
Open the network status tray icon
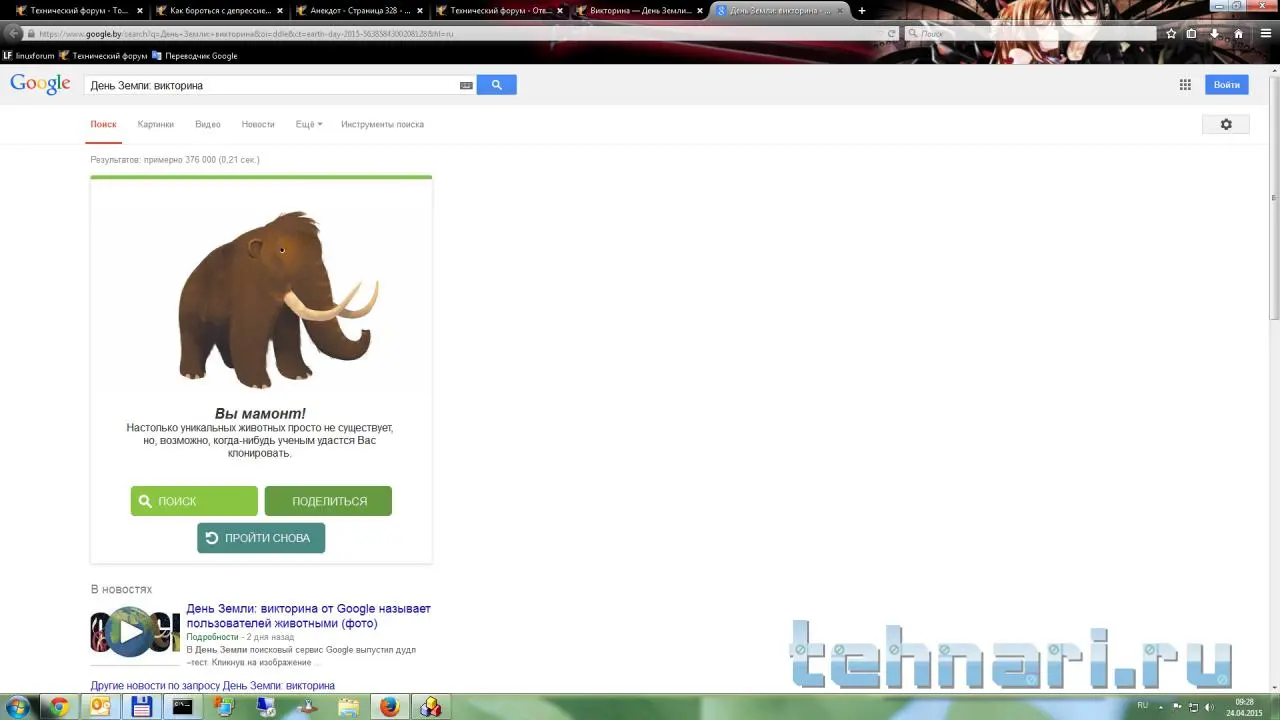click(x=1193, y=707)
